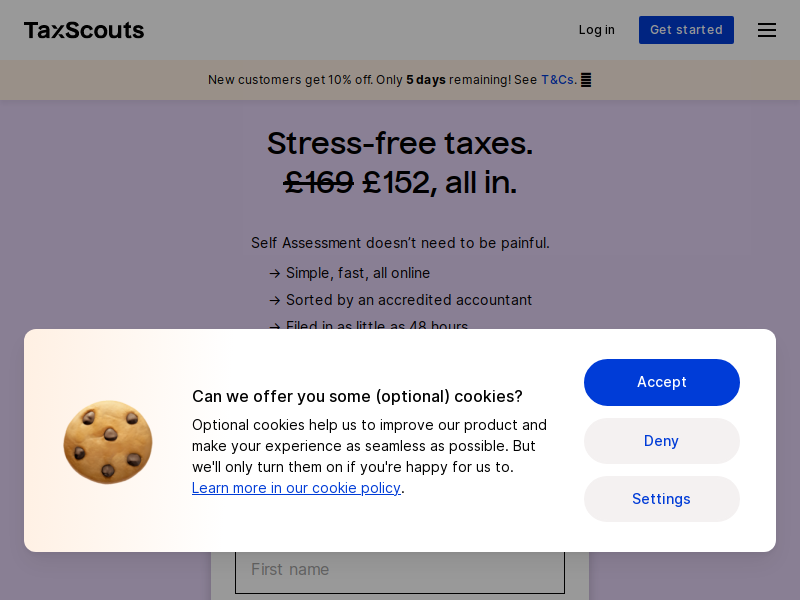The image size is (800, 600).
Task: Open cookie Settings
Action: (x=661, y=499)
